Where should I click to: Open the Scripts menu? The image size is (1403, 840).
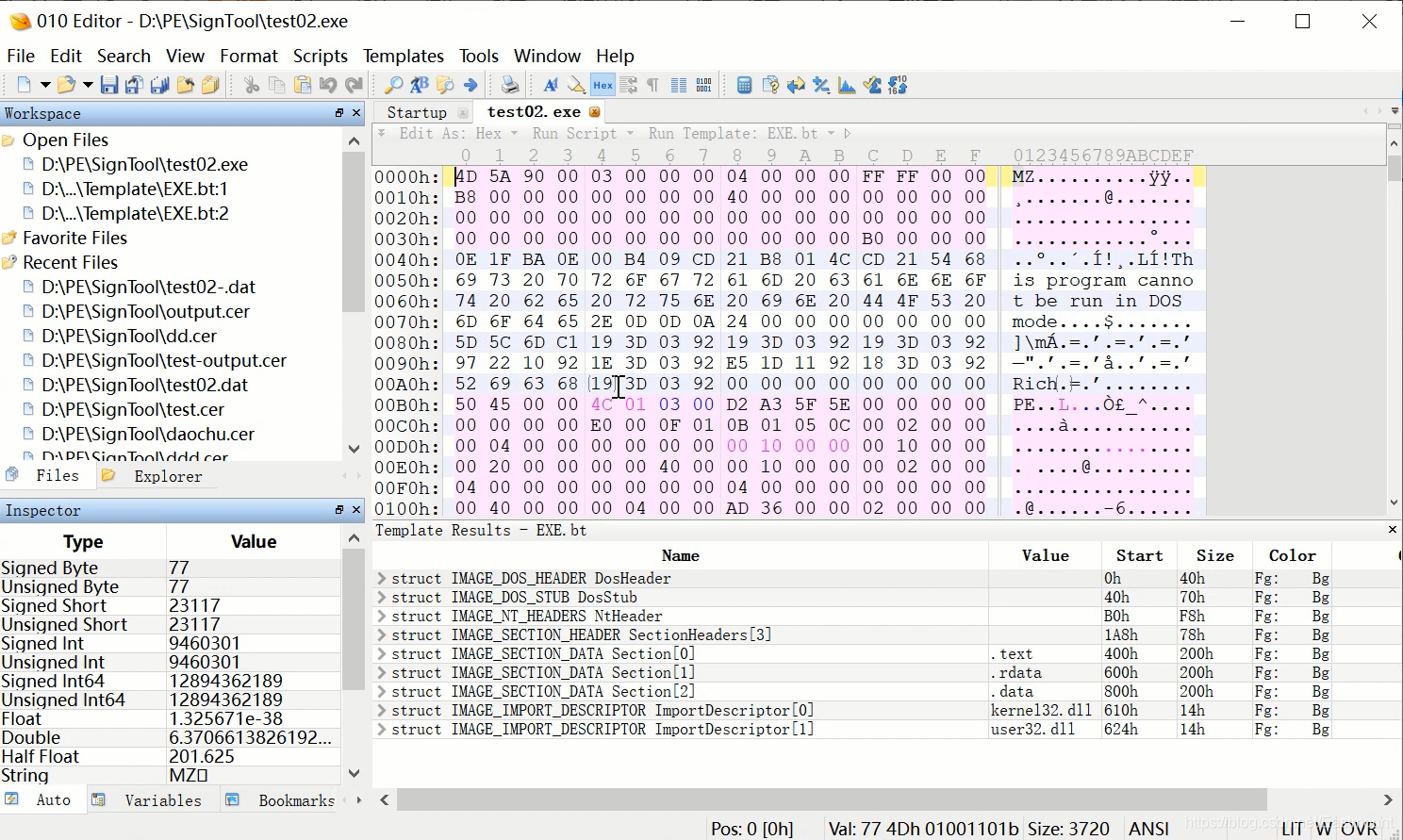[x=321, y=56]
